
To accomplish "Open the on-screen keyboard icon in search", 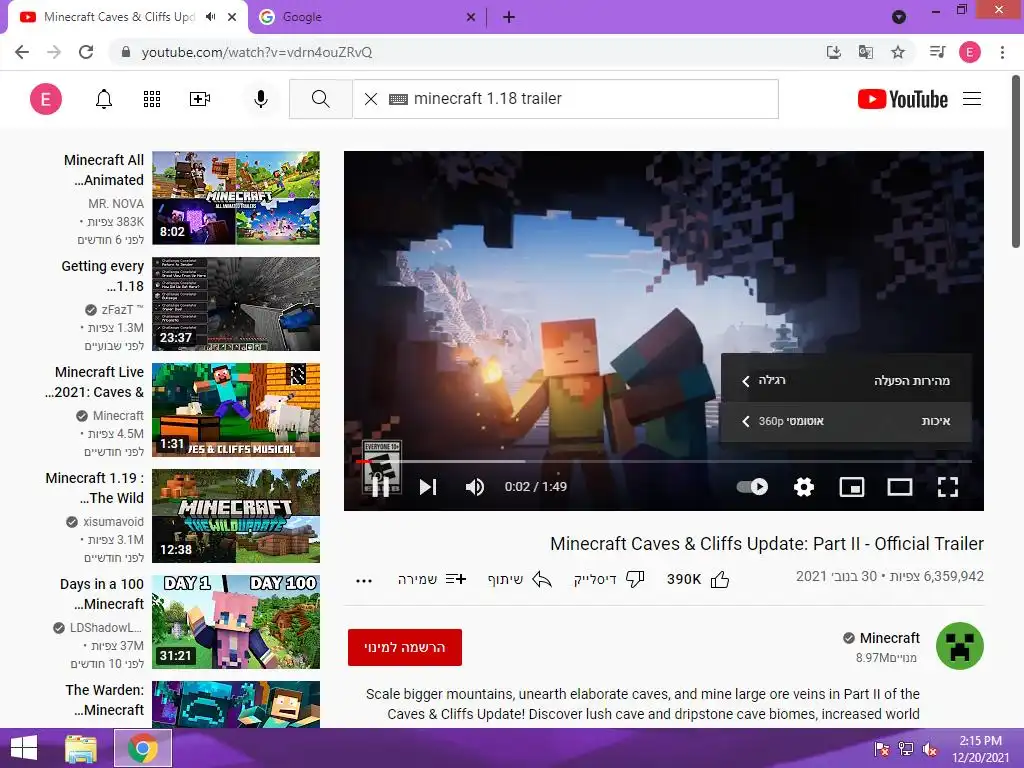I will (x=398, y=99).
